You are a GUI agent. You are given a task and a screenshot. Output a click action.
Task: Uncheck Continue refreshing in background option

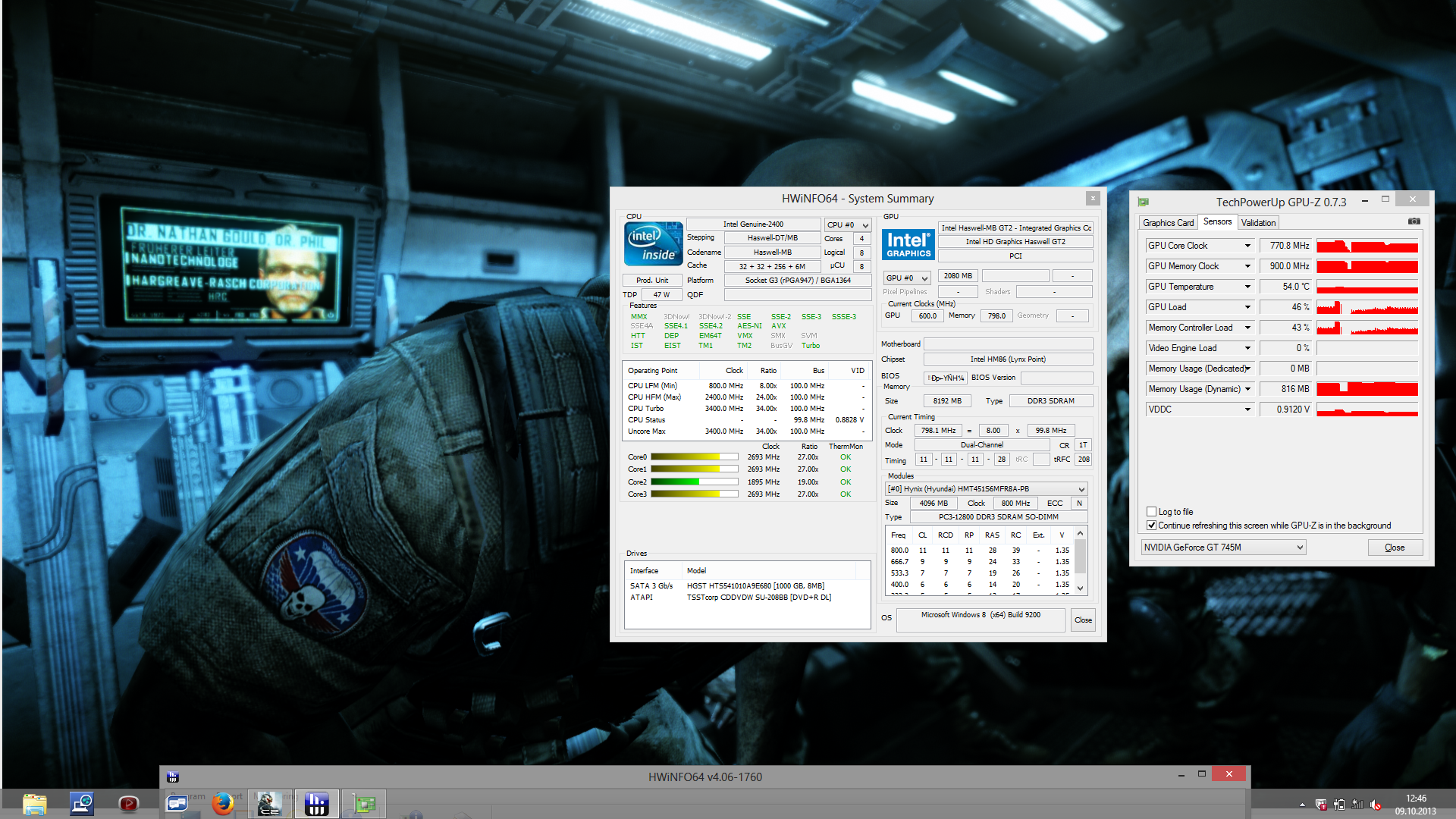point(1151,526)
